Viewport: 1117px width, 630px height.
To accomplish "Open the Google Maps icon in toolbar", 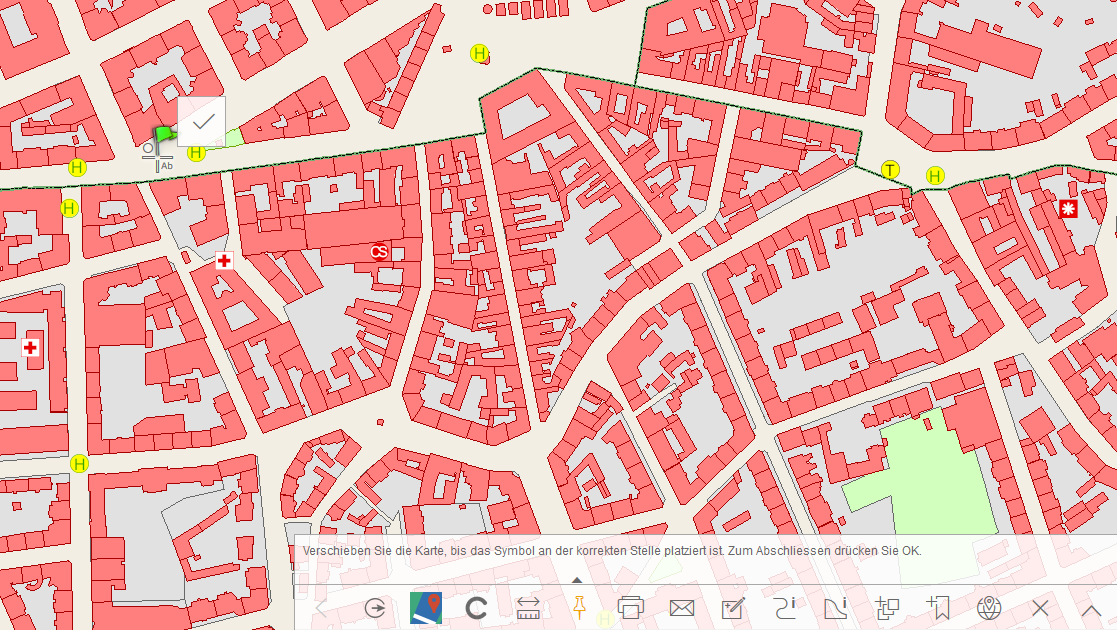I will click(426, 608).
